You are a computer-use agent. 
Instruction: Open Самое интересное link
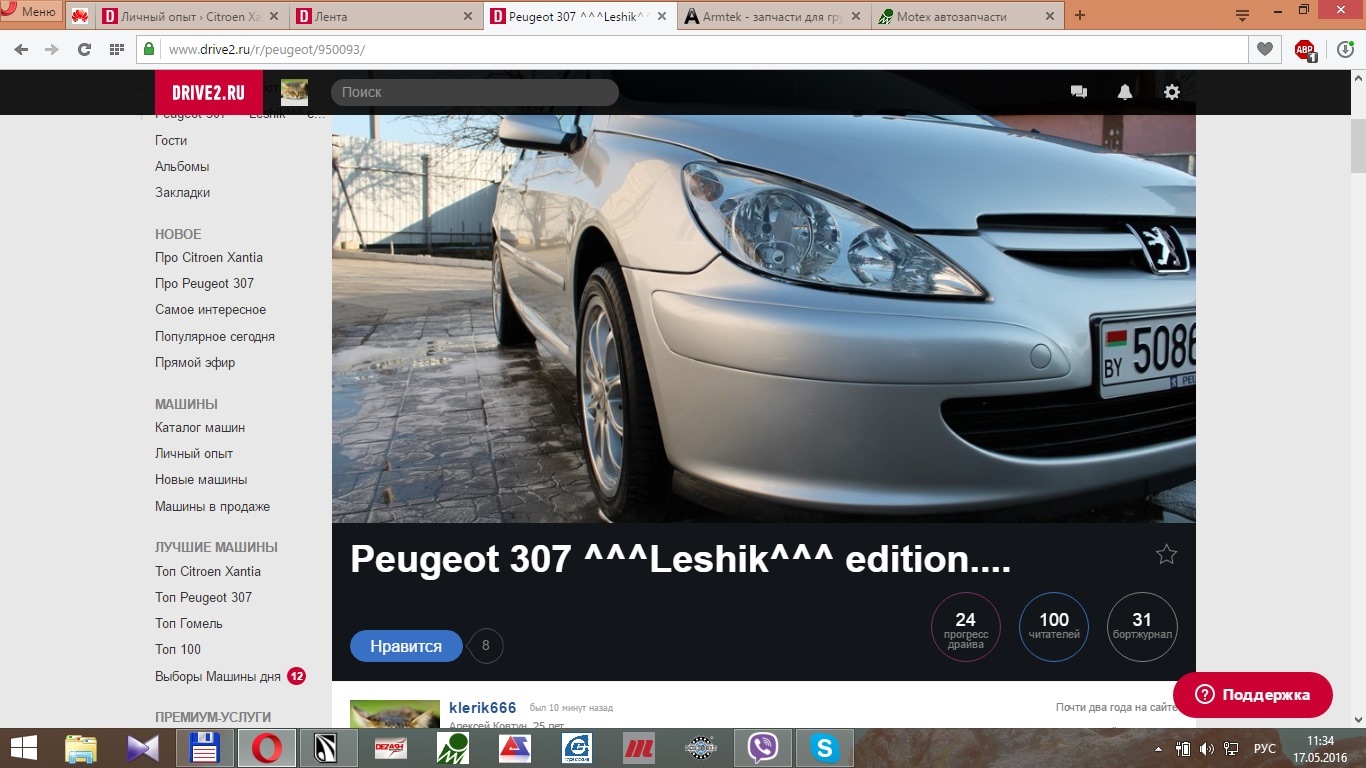210,309
